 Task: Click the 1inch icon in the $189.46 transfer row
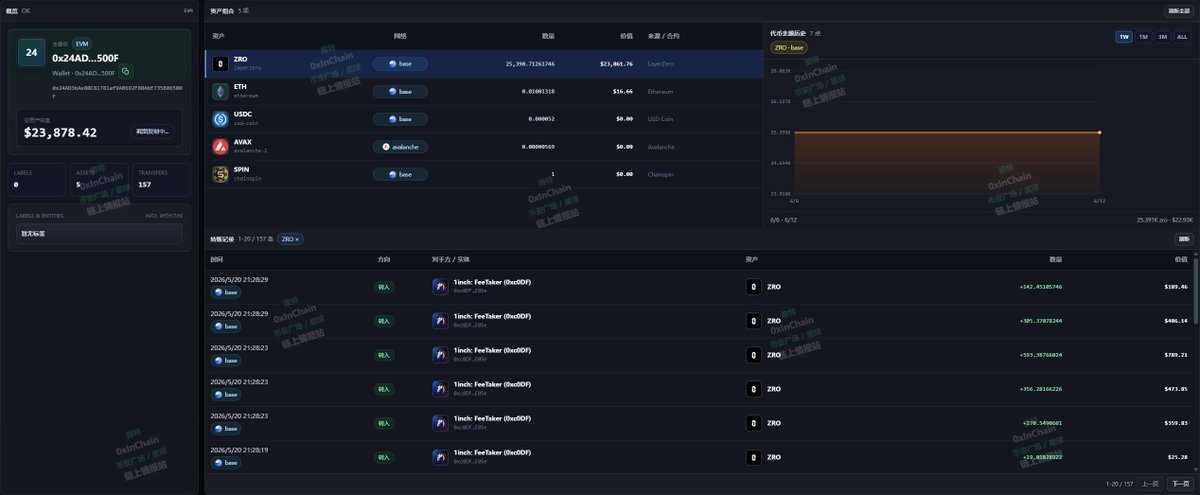440,287
